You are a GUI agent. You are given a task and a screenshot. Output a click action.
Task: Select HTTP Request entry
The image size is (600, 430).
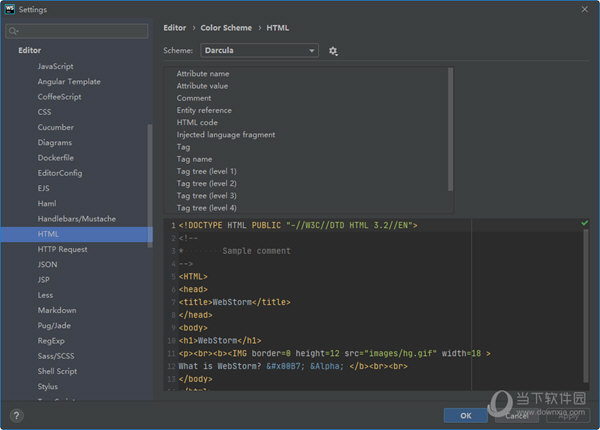(x=62, y=249)
